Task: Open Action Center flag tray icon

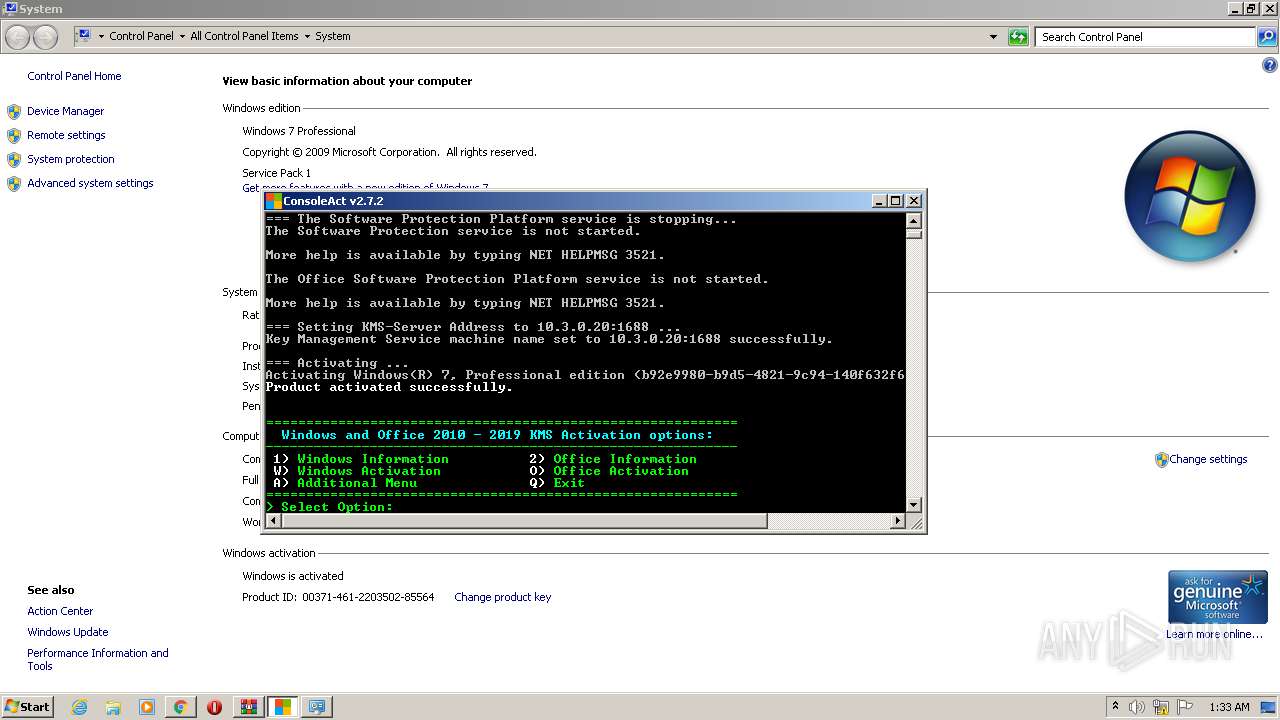Action: tap(1185, 707)
